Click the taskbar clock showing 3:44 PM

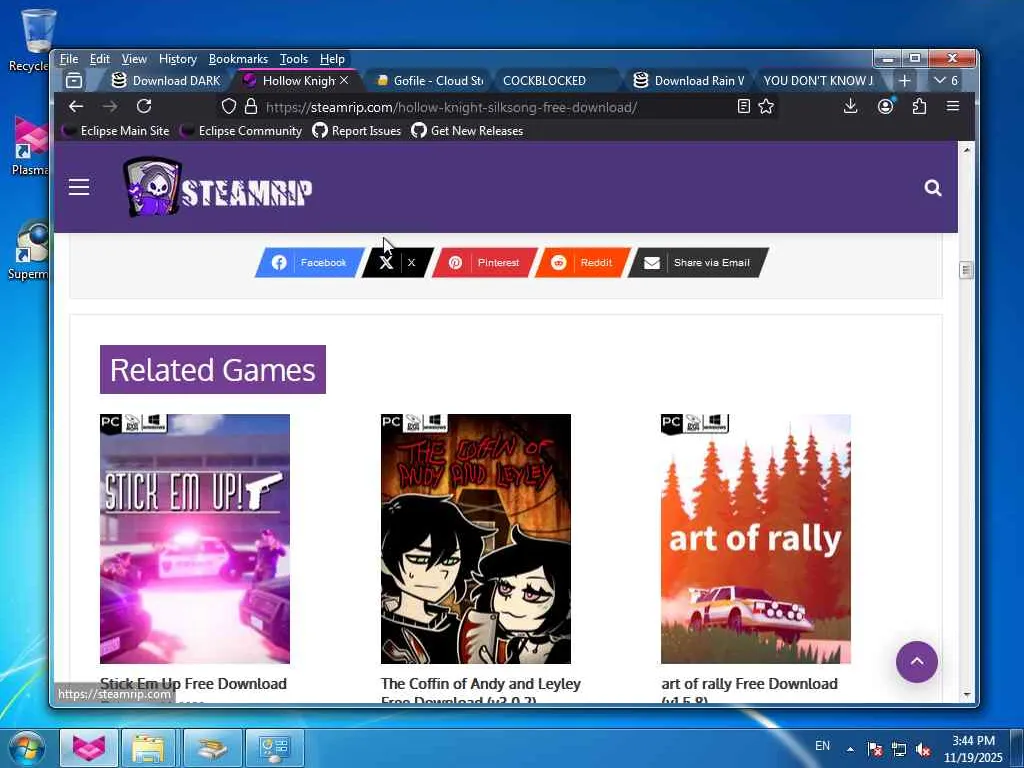coord(973,749)
